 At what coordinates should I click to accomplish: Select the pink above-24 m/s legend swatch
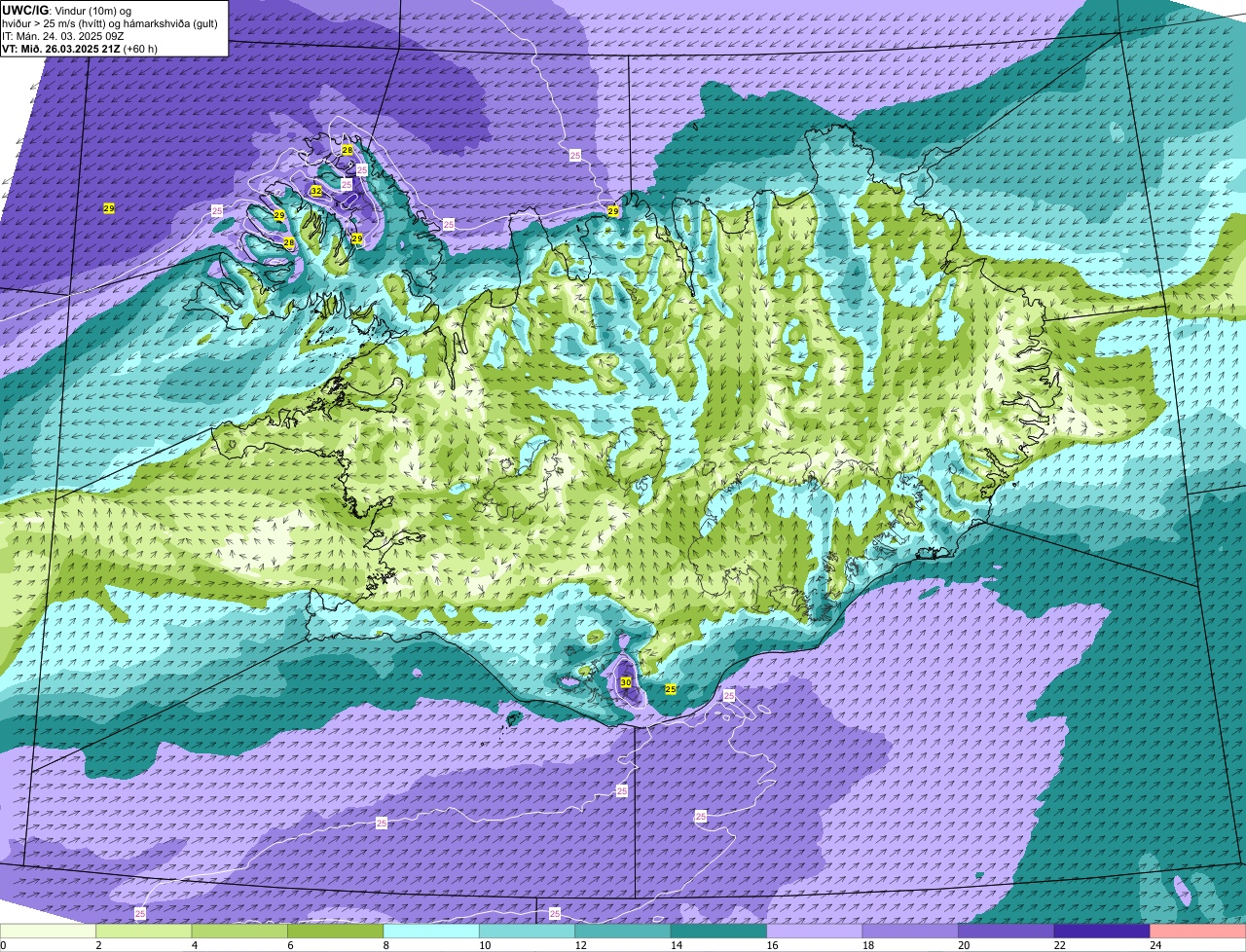click(x=1198, y=932)
